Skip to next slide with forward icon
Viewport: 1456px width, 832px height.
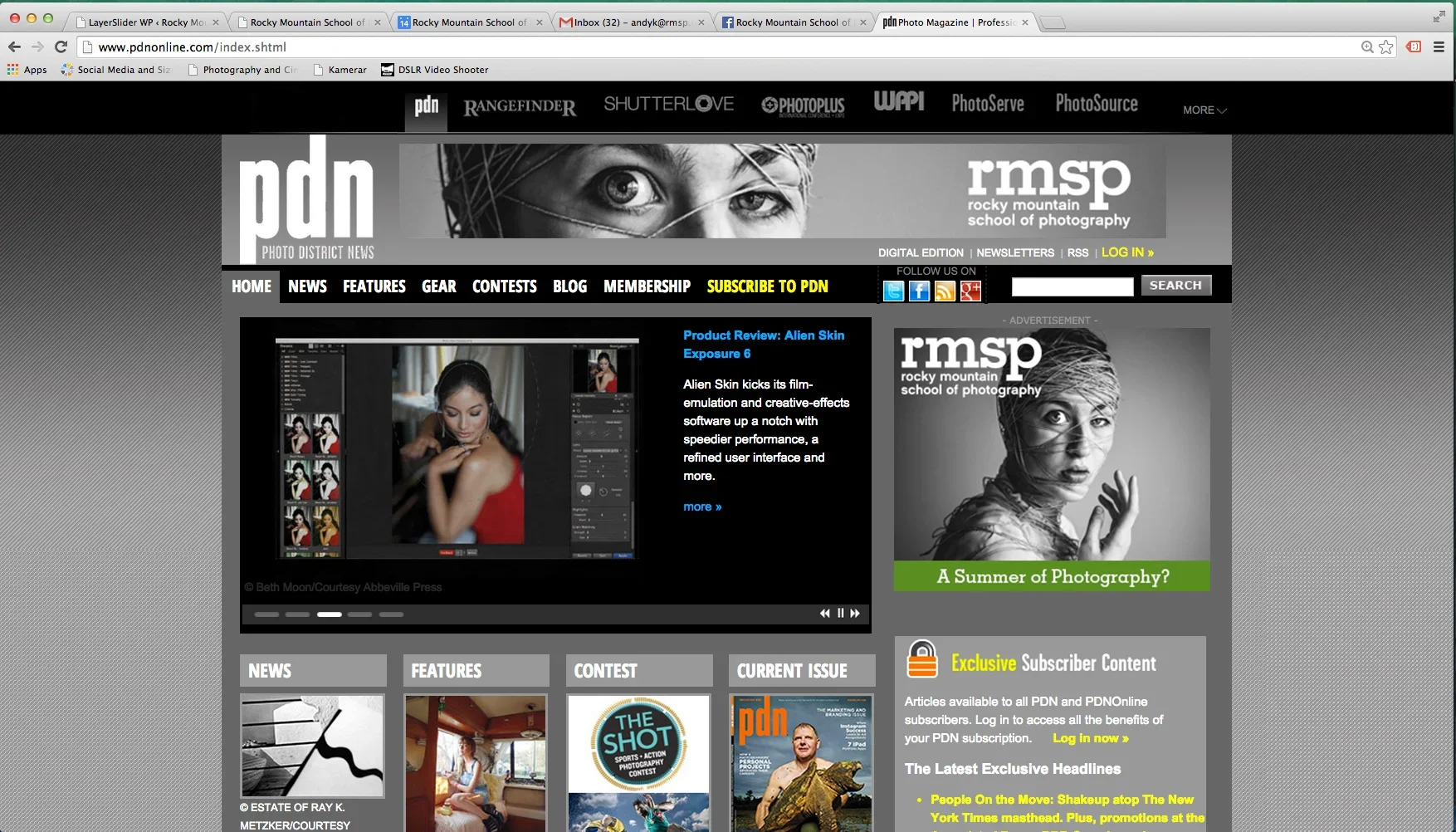click(855, 614)
